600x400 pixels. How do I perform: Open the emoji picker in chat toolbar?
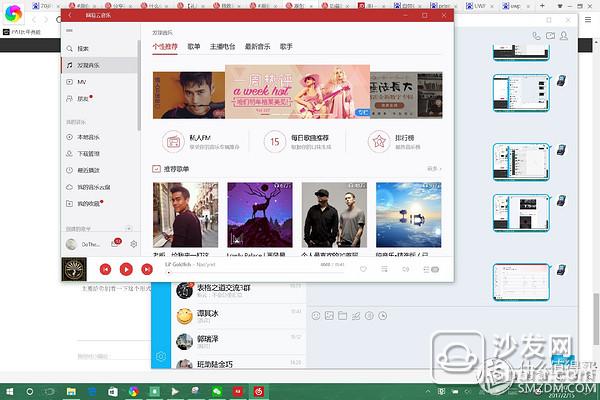coord(316,316)
